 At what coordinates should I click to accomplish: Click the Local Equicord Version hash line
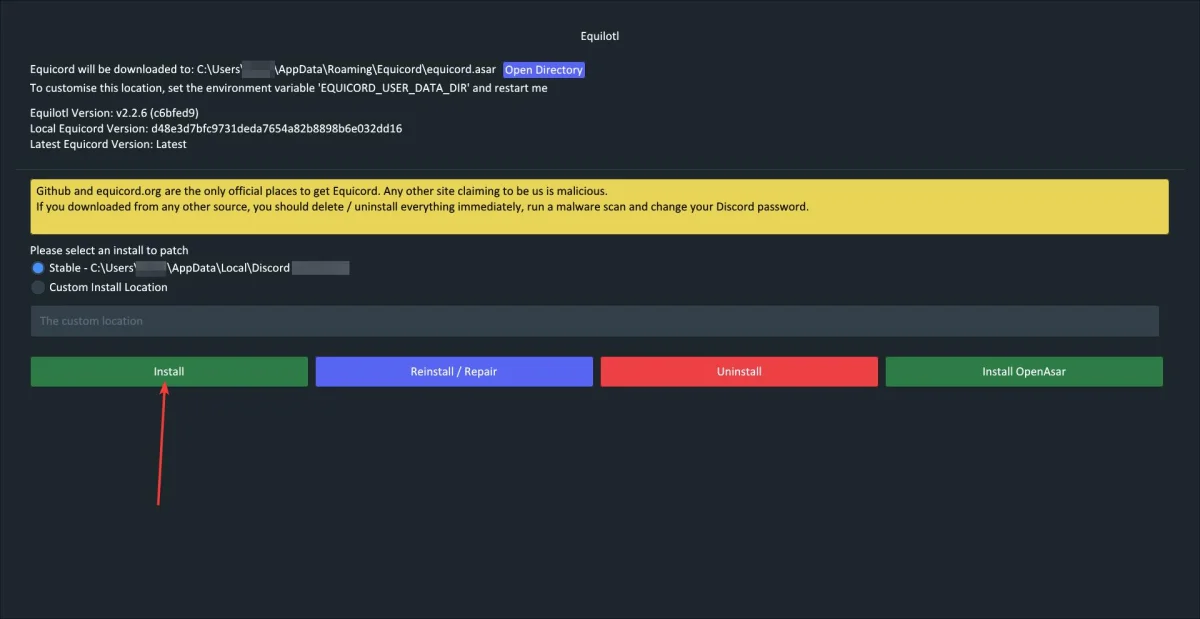216,129
